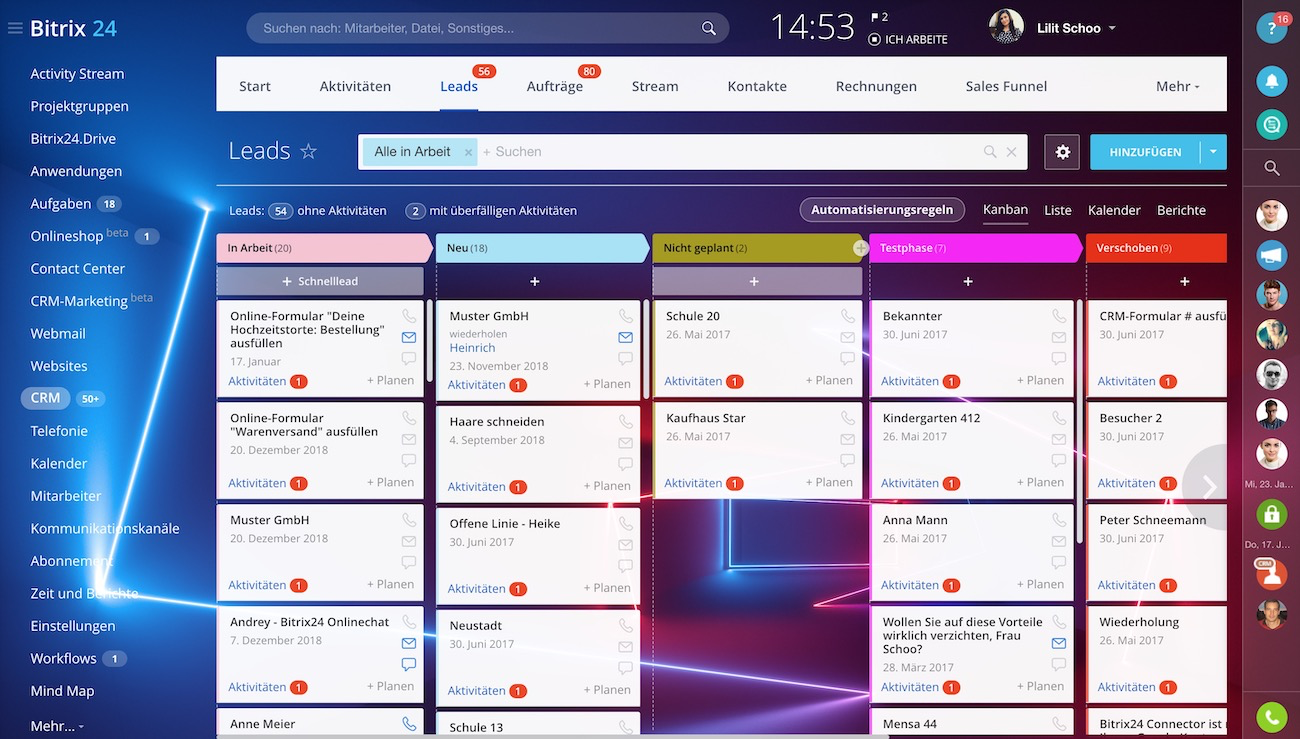Switch to the Liste view
Viewport: 1300px width, 739px height.
1057,210
